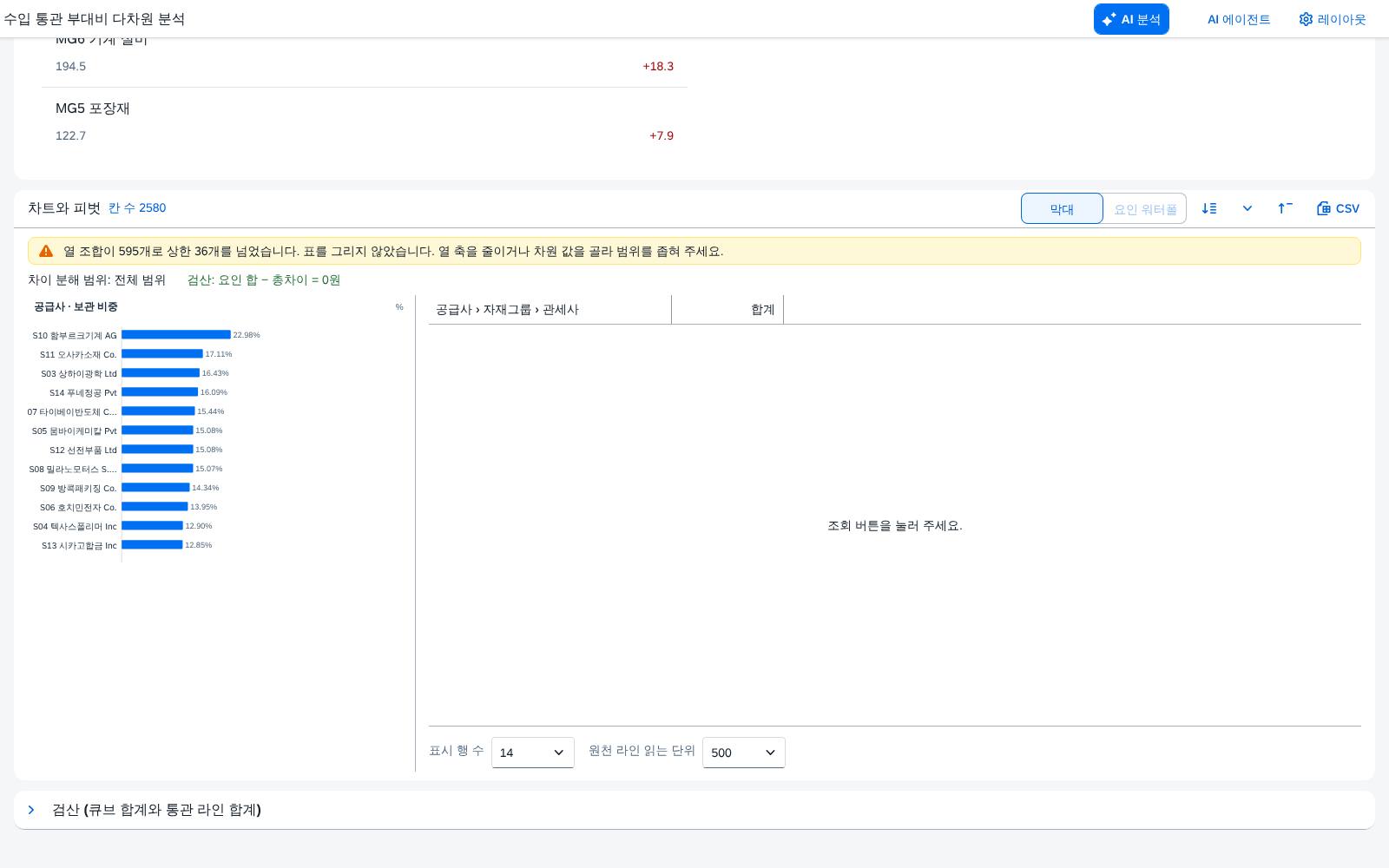This screenshot has height=868, width=1389.
Task: Click the sort ascending arrow icon
Action: point(1285,208)
